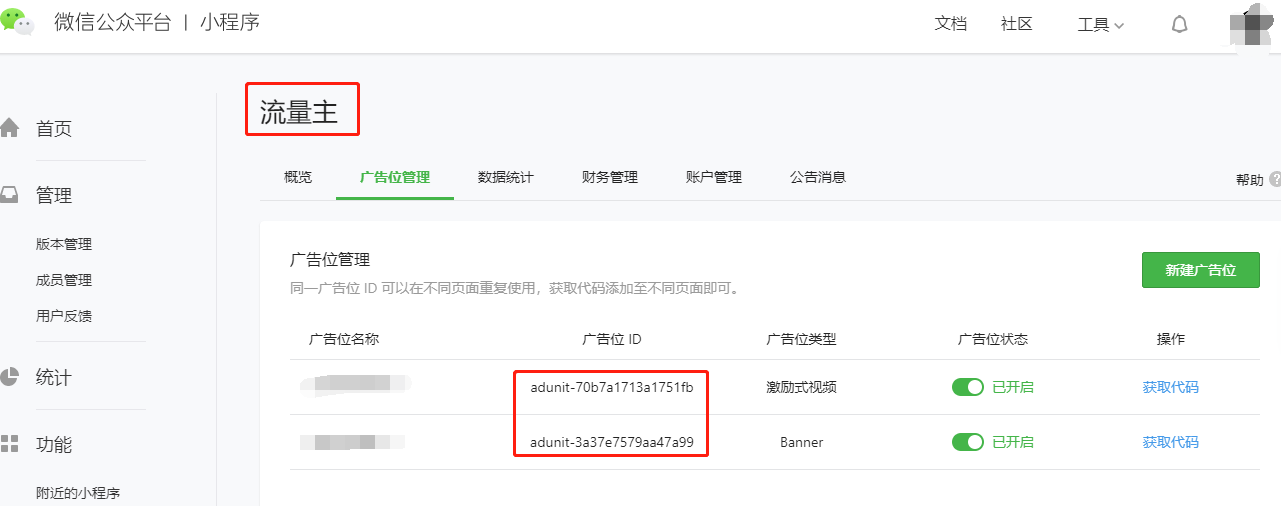Click the 微信公众平台 header title
Screen dimensions: 1281x506
click(x=113, y=23)
